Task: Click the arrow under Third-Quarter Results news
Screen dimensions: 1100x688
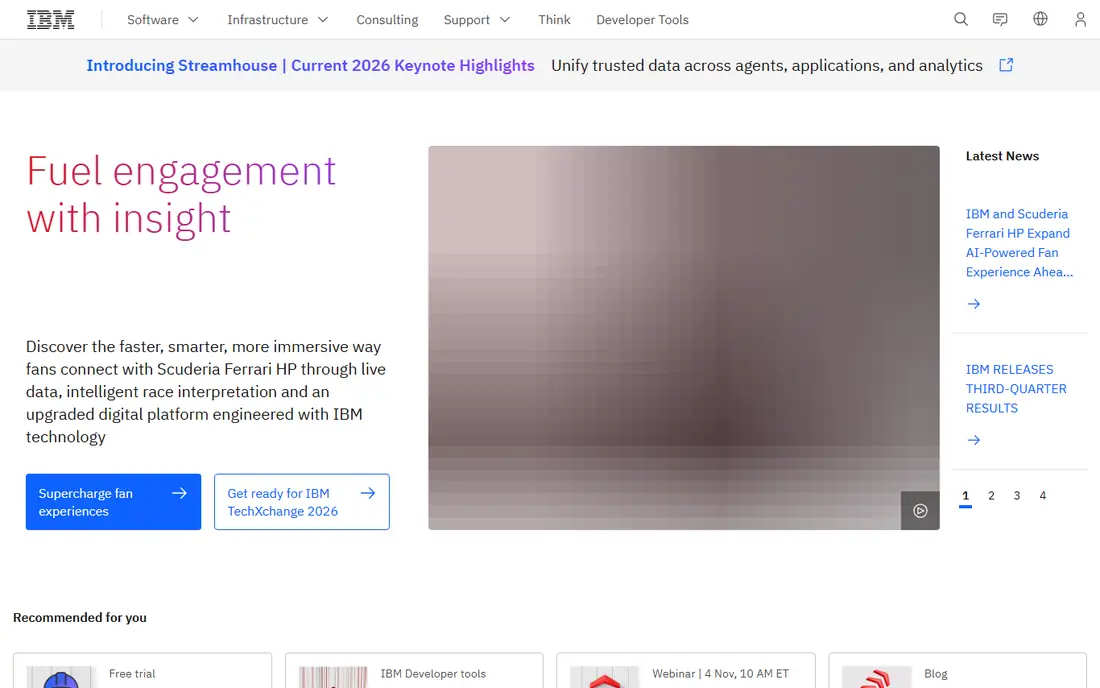Action: pos(974,440)
